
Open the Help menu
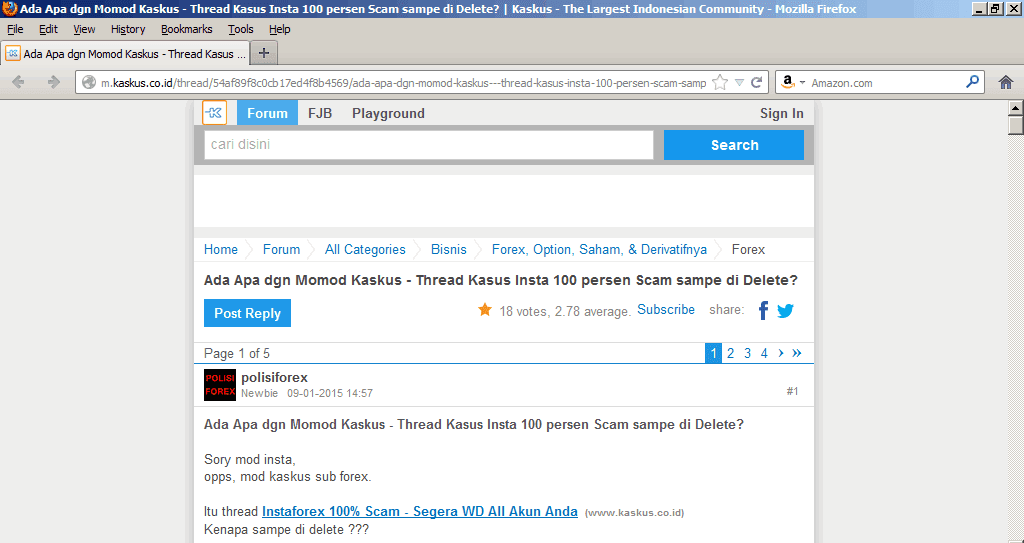(280, 29)
